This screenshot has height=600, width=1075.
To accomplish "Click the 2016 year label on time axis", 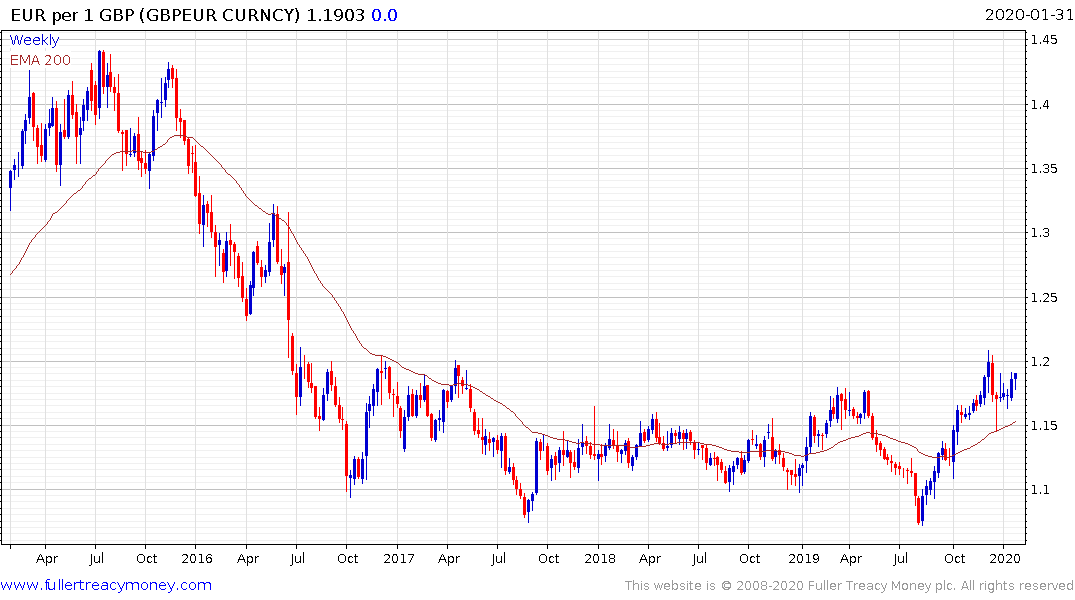I will [197, 558].
